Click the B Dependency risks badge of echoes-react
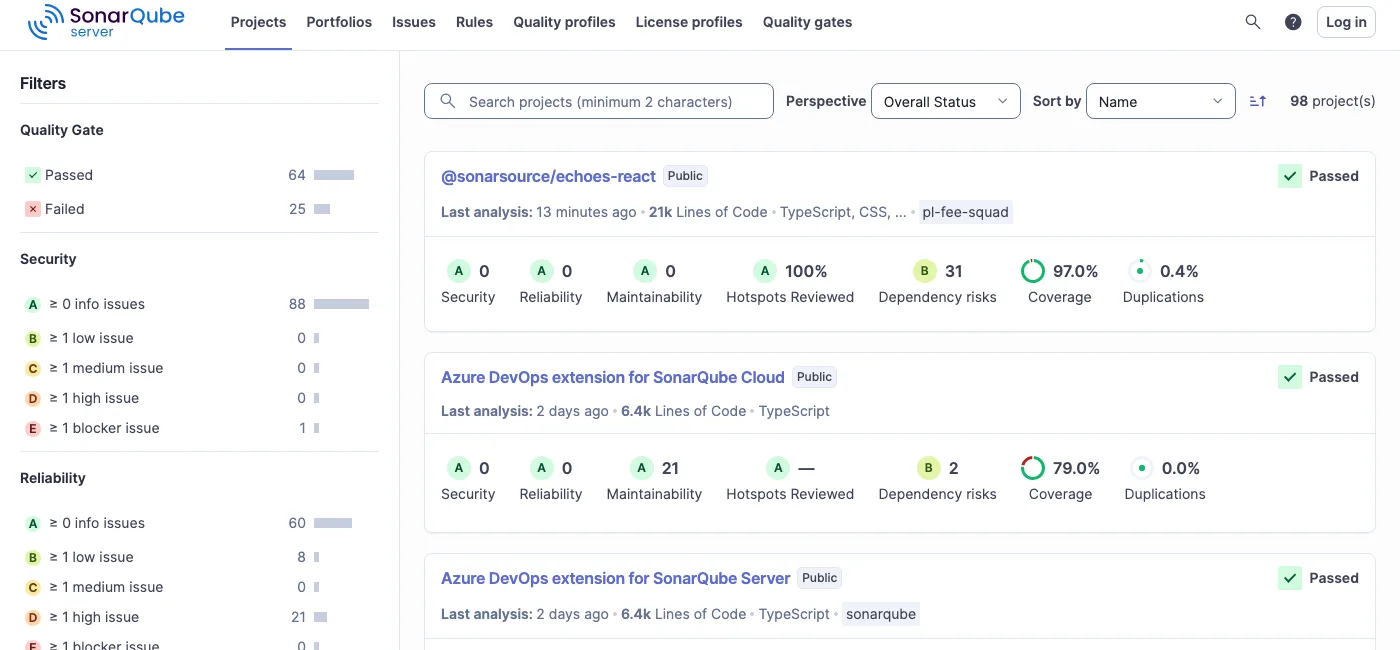The width and height of the screenshot is (1400, 650). tap(924, 270)
